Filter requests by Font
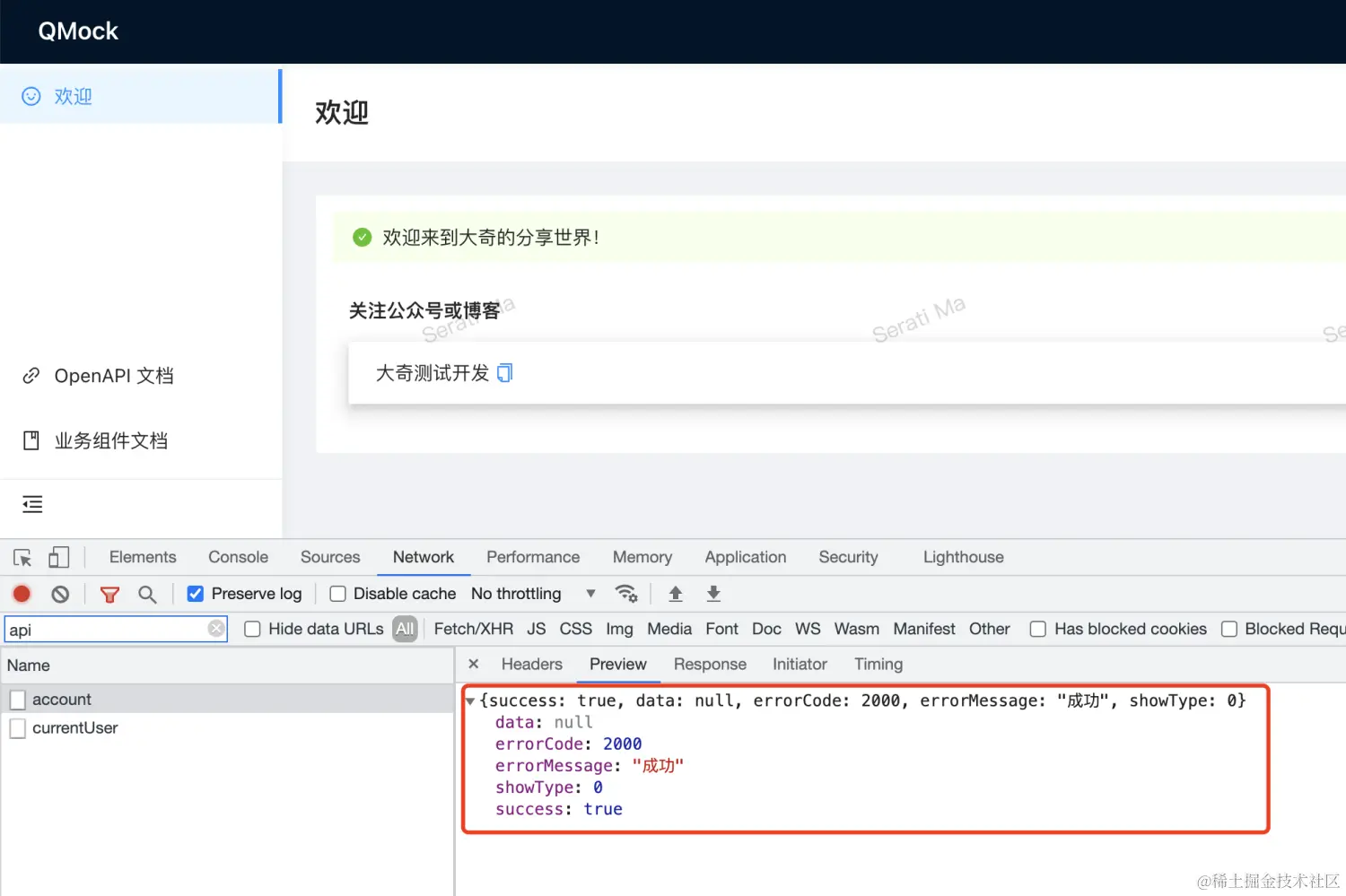Viewport: 1346px width, 896px height. pyautogui.click(x=721, y=629)
